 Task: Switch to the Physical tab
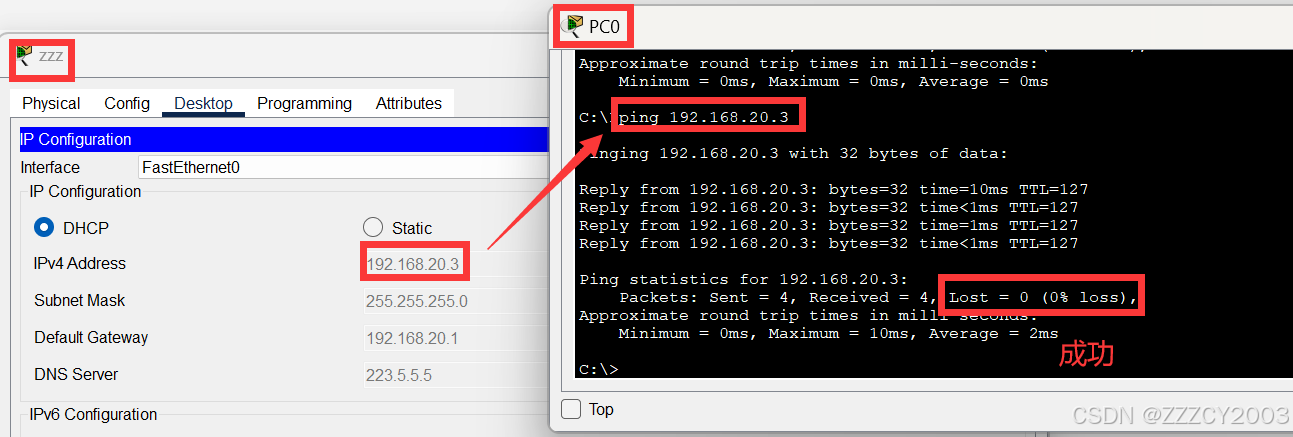pyautogui.click(x=51, y=103)
